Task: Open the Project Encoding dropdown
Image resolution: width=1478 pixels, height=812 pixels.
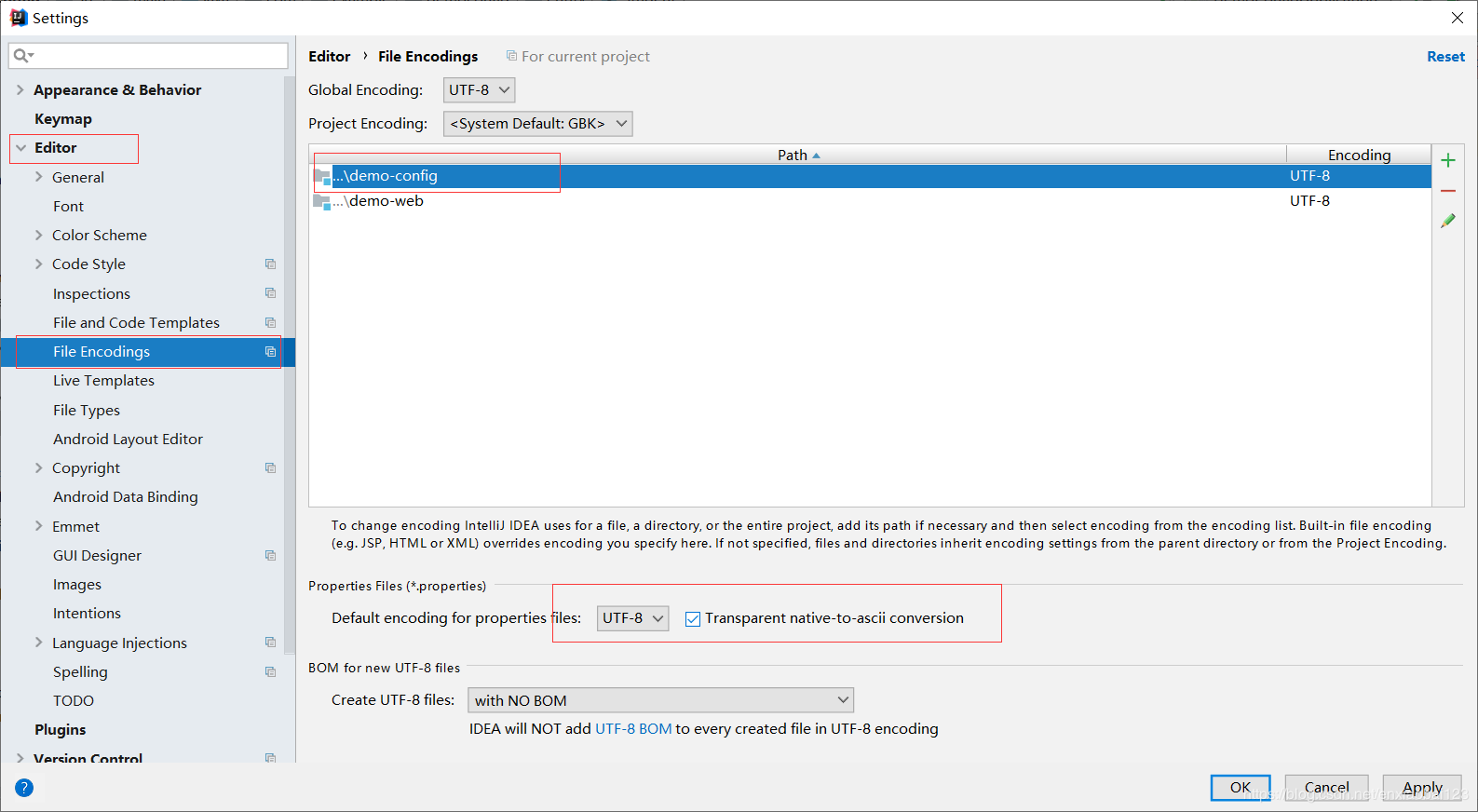Action: [x=537, y=124]
